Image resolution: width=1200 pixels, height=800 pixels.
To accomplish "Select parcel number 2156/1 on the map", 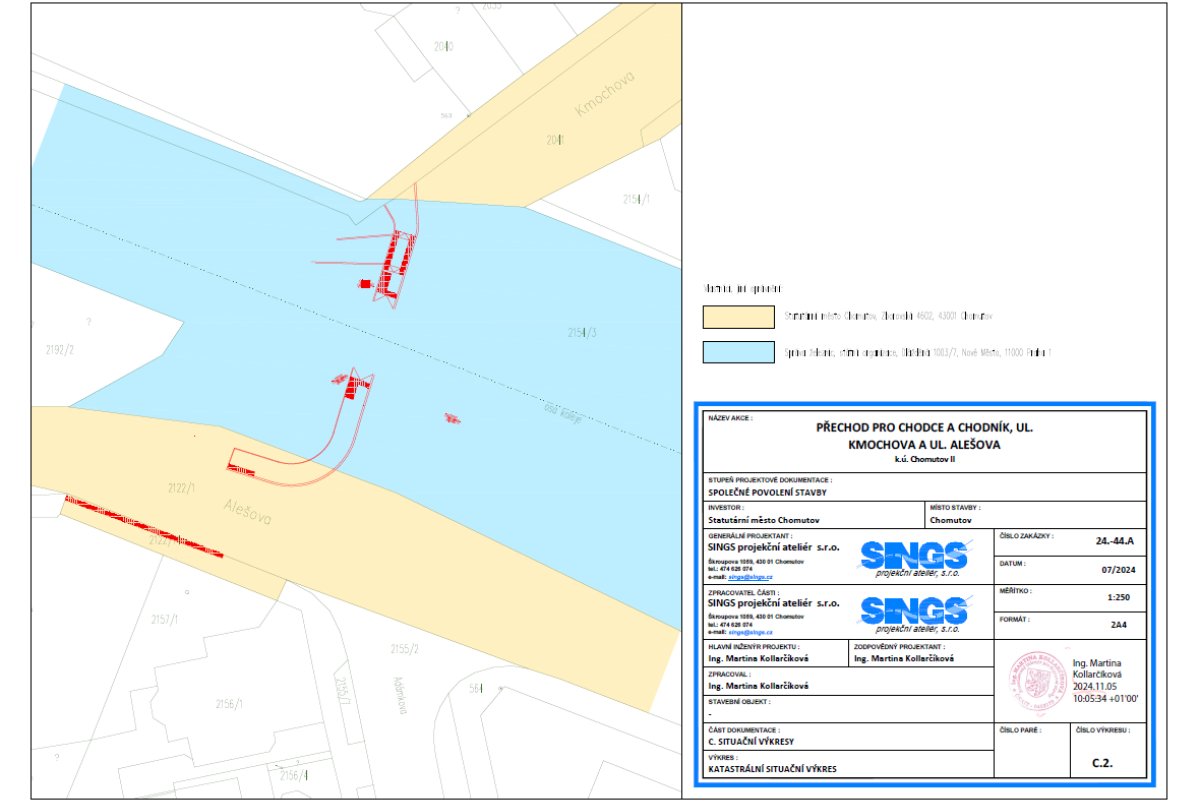I will click(x=229, y=704).
